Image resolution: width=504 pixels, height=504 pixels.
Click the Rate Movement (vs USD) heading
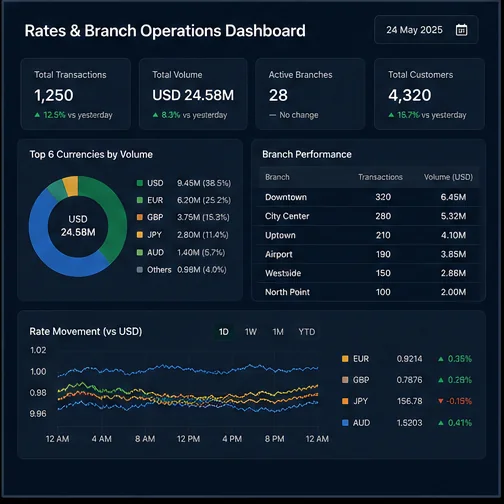tap(86, 332)
